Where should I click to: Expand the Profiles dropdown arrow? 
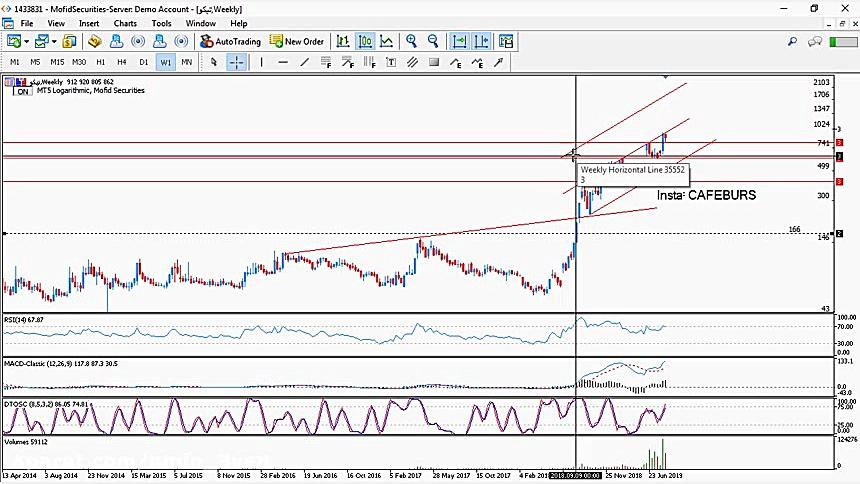tap(54, 42)
